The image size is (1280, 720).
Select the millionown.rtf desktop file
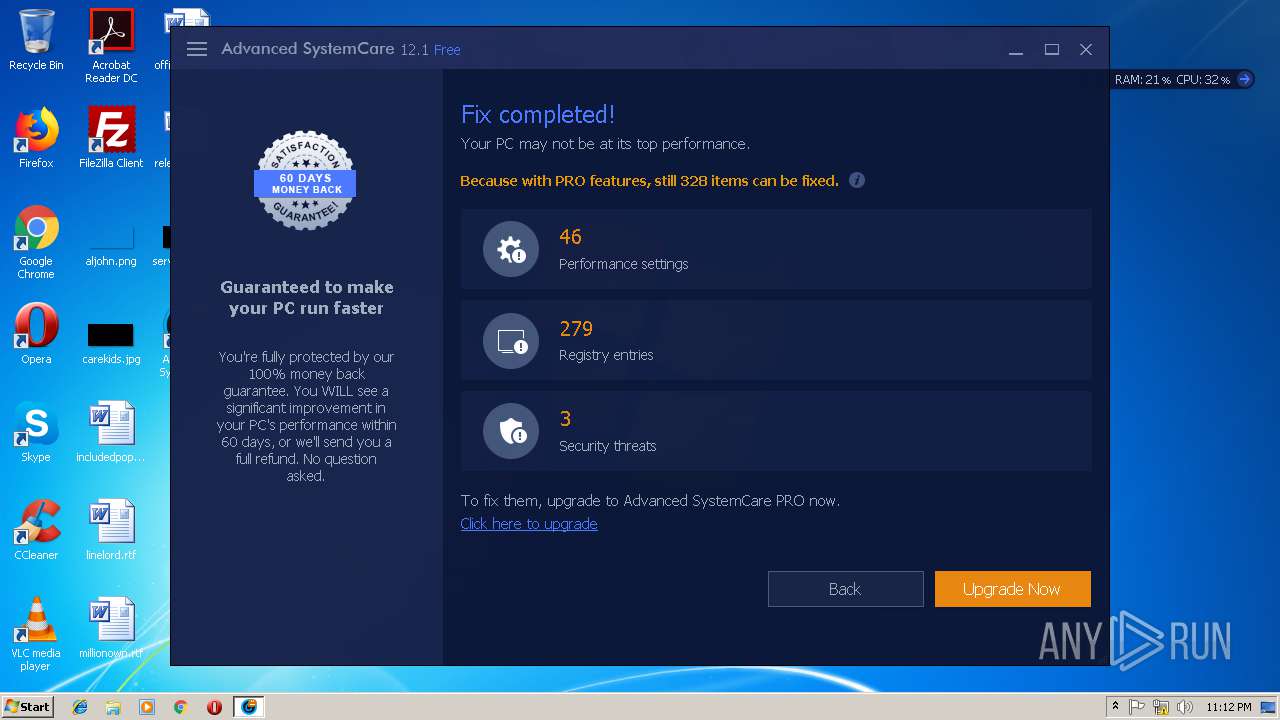(x=111, y=628)
